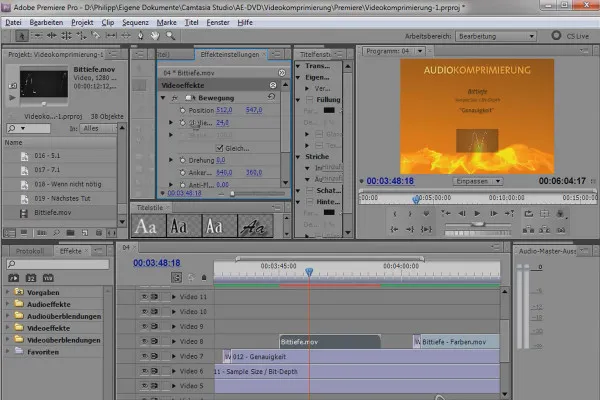Select the Ripple Edit tool
This screenshot has width=600, height=400.
52,36
